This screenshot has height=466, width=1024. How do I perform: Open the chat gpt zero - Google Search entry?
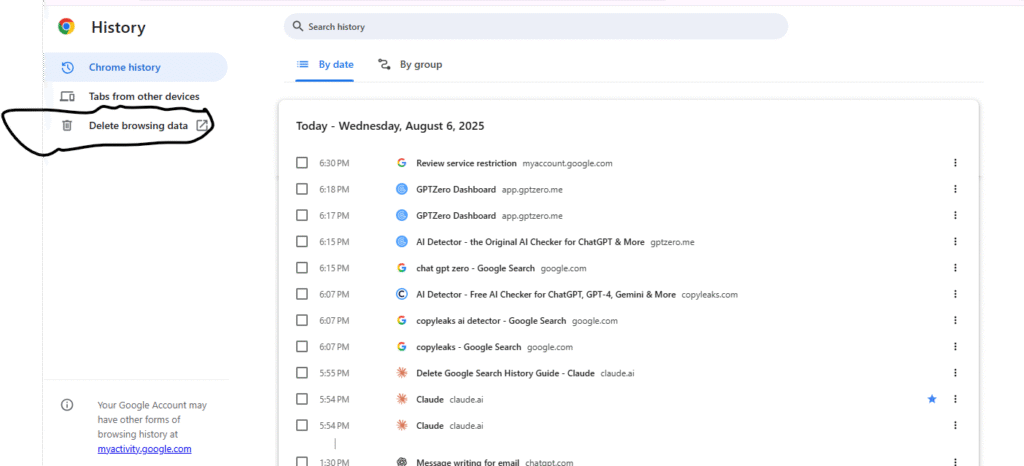point(475,268)
